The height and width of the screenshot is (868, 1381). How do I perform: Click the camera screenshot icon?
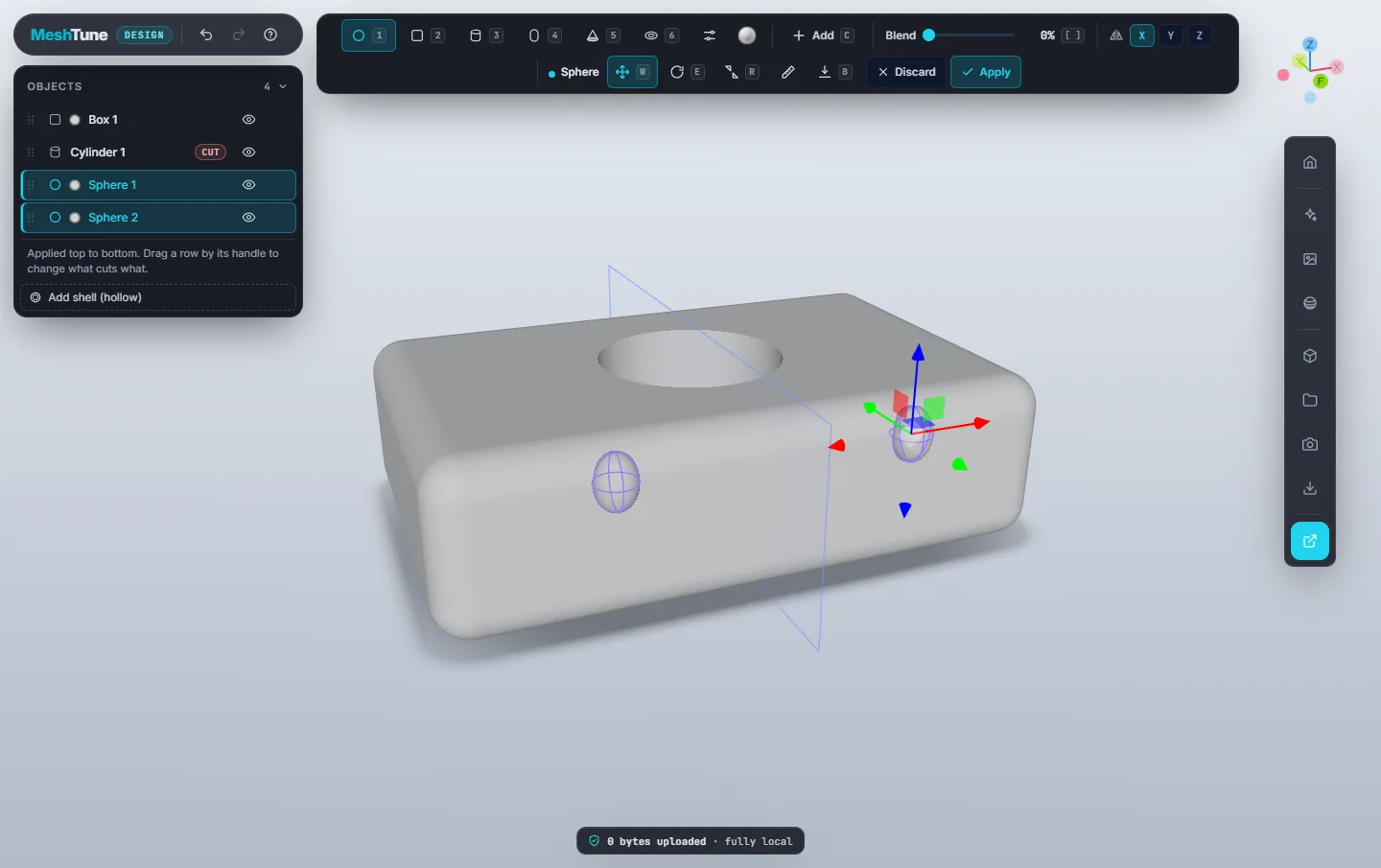1310,444
